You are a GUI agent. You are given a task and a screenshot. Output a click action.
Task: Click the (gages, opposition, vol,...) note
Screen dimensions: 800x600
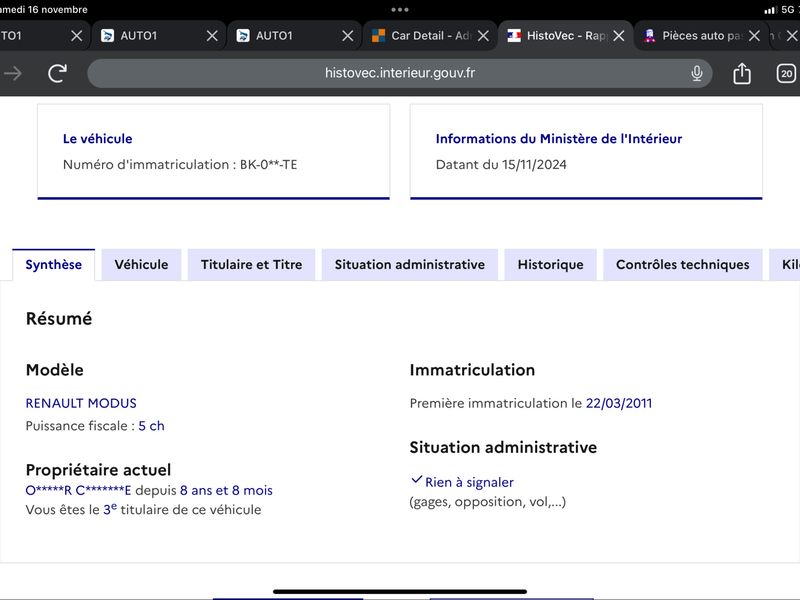pyautogui.click(x=488, y=503)
